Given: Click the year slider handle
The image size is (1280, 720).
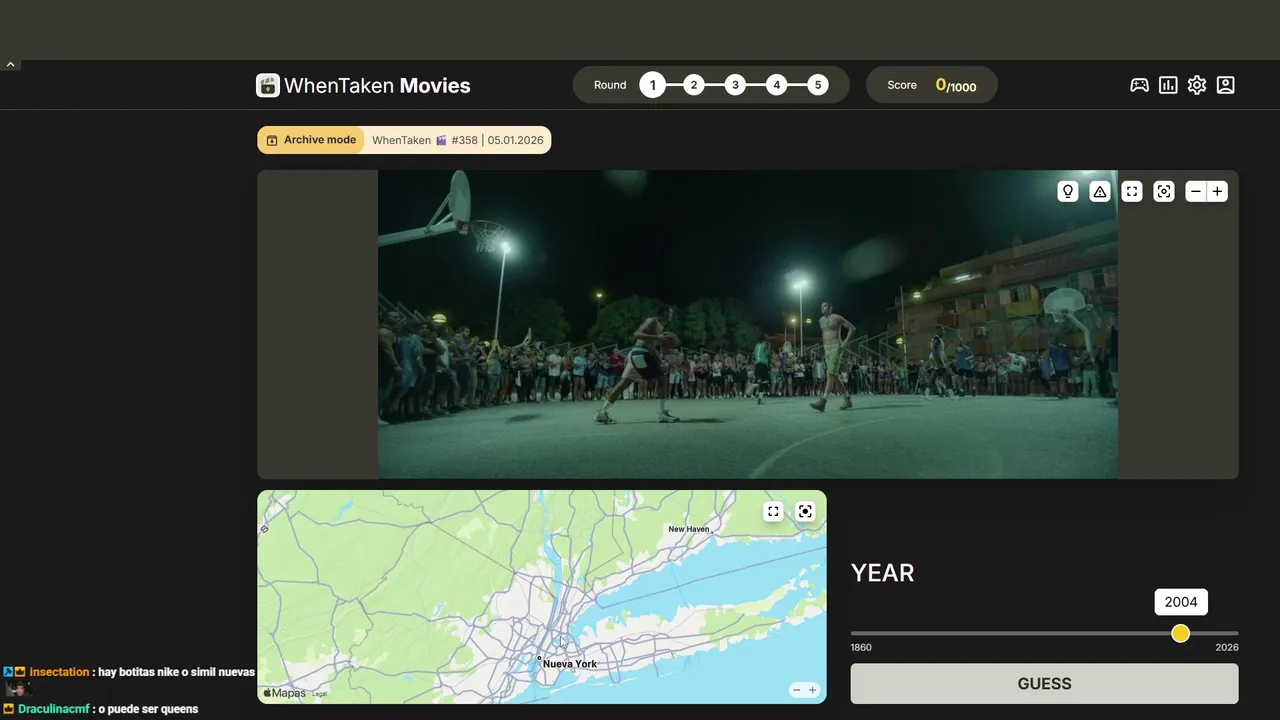Looking at the screenshot, I should [1181, 633].
